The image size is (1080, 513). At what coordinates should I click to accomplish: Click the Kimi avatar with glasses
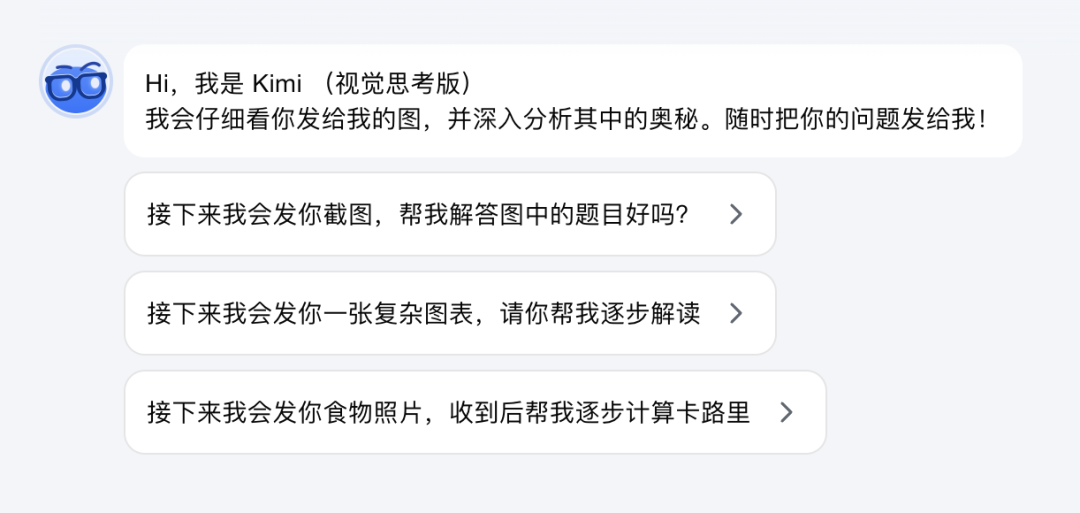(x=76, y=81)
